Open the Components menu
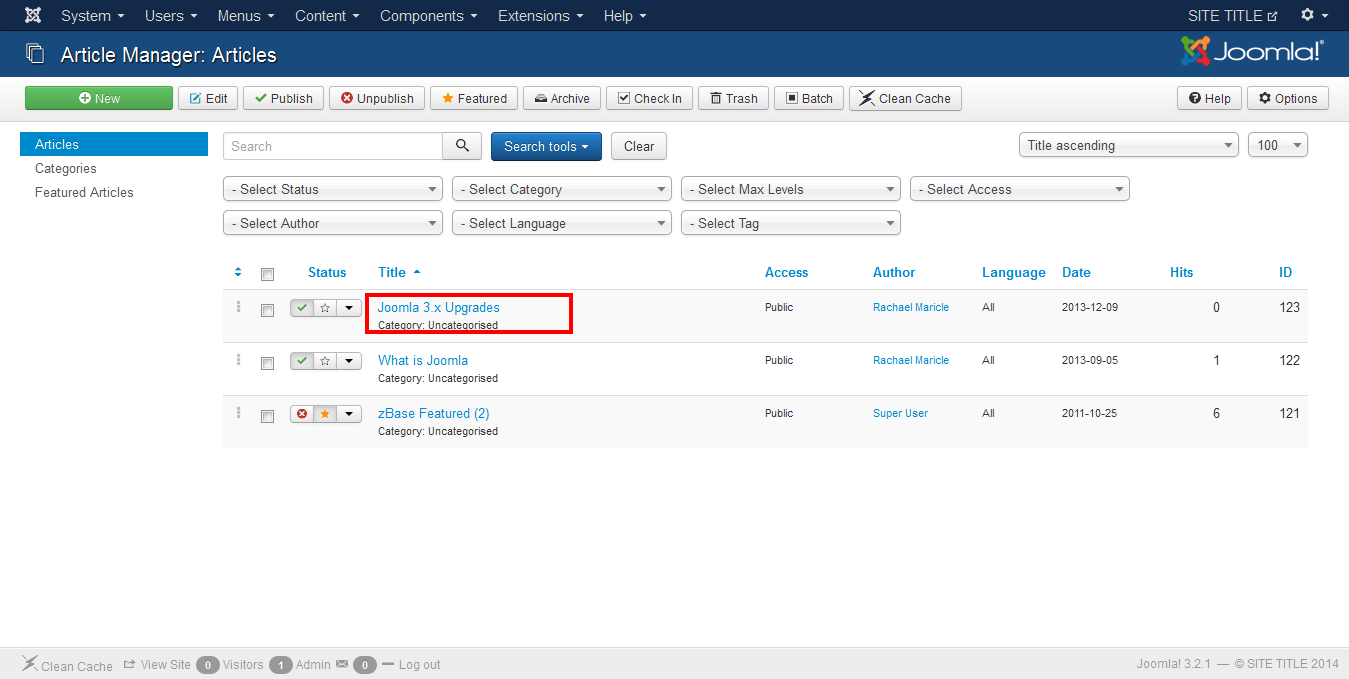Image resolution: width=1349 pixels, height=679 pixels. pyautogui.click(x=429, y=16)
